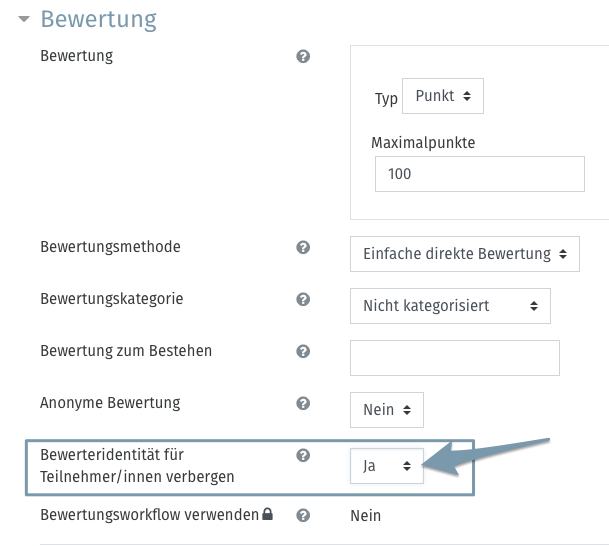This screenshot has height=546, width=609.
Task: Click the help icon for Bewertungskategorie
Action: point(303,299)
